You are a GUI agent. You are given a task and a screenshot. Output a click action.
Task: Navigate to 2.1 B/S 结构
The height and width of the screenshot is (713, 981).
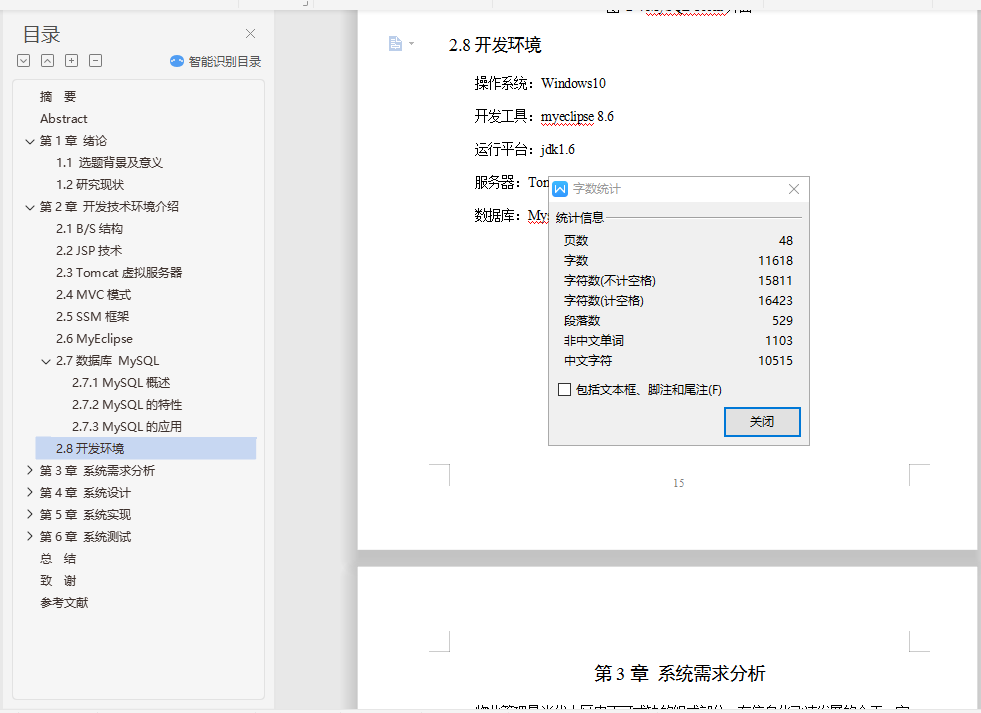click(x=89, y=228)
